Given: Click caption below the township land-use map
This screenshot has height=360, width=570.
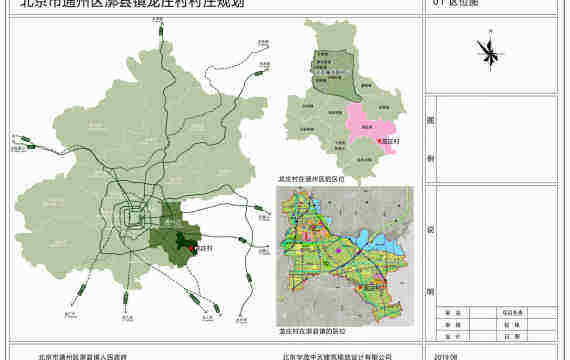Looking at the screenshot, I should (312, 331).
